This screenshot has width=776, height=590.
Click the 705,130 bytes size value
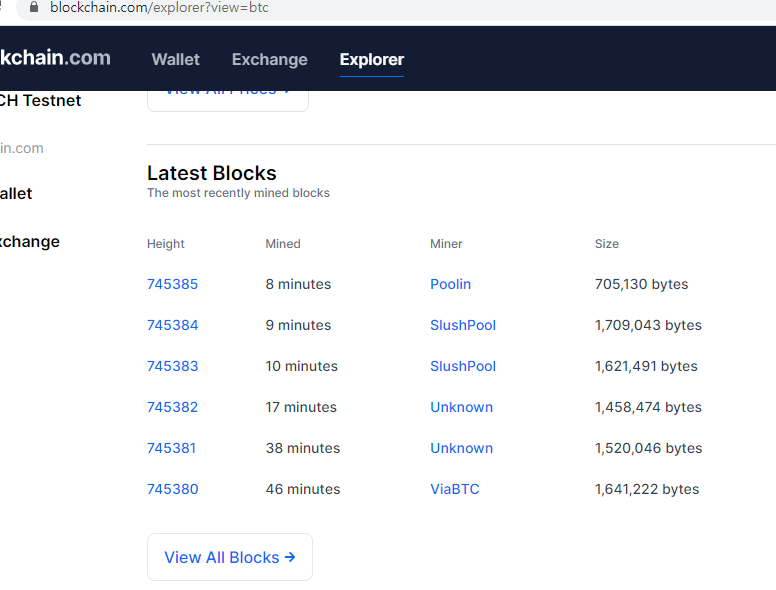tap(641, 284)
